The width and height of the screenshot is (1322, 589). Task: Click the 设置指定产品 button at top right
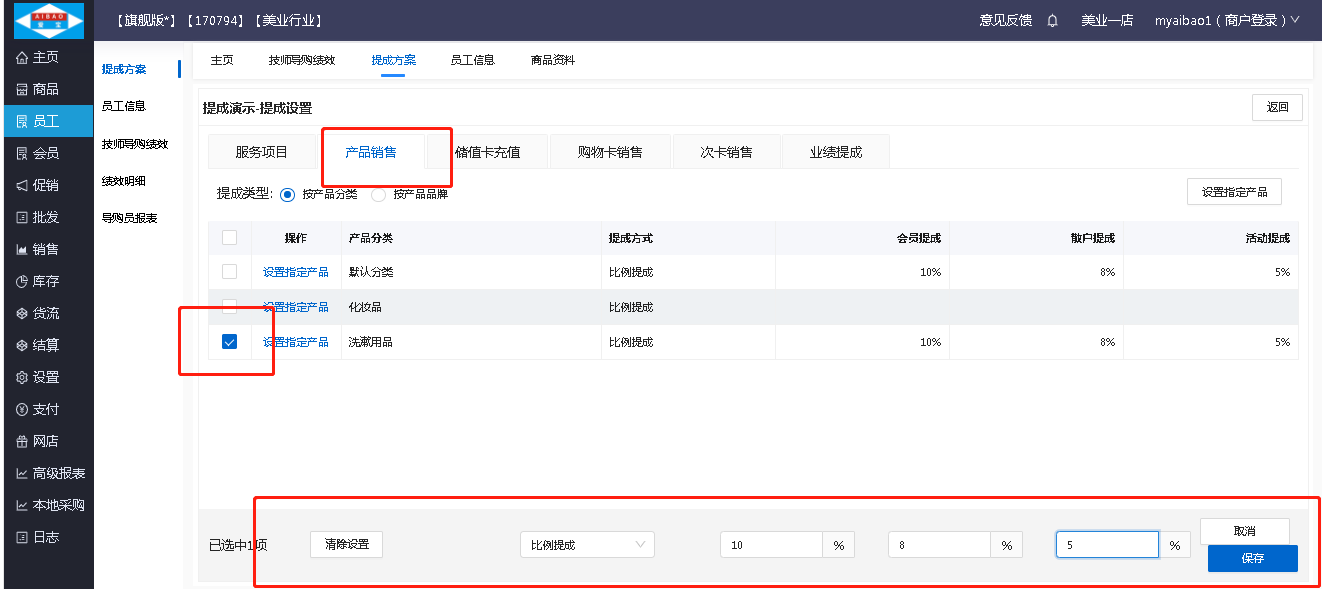coord(1234,192)
